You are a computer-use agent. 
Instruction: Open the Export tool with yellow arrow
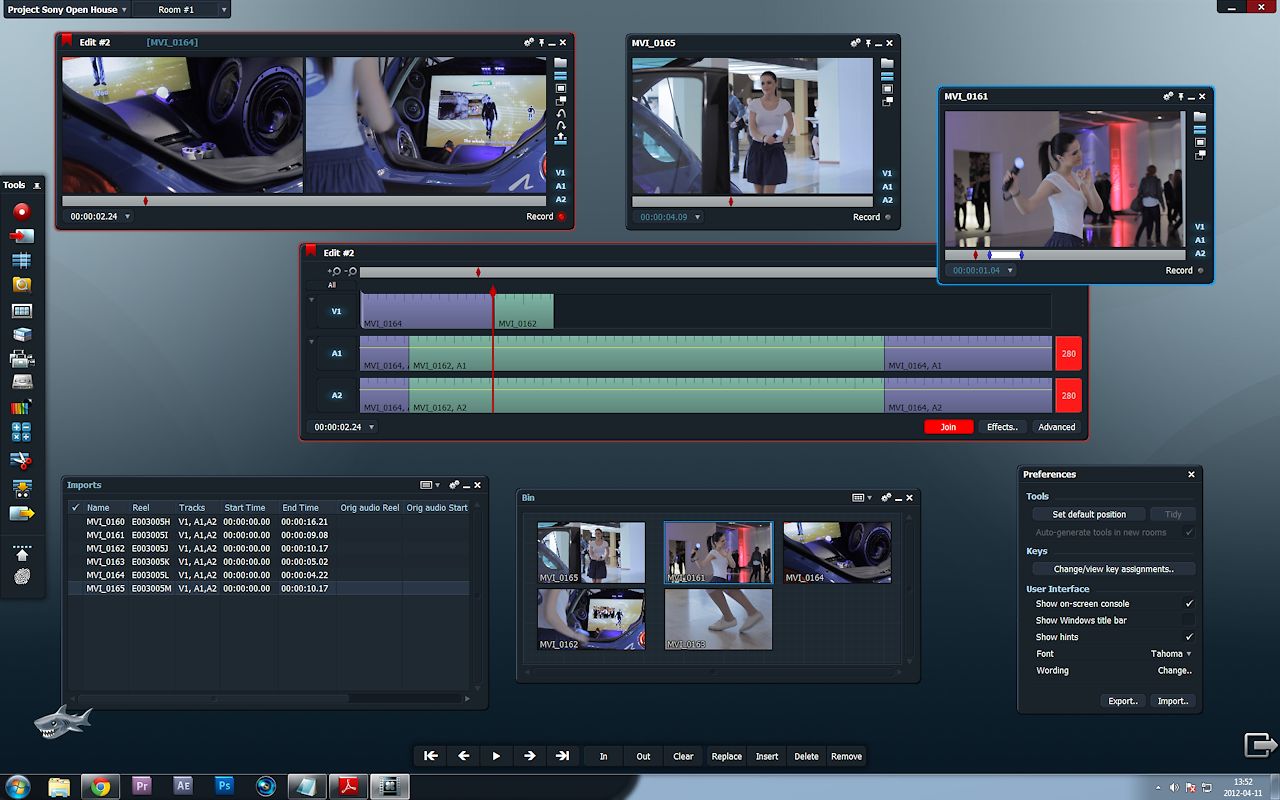[x=21, y=513]
